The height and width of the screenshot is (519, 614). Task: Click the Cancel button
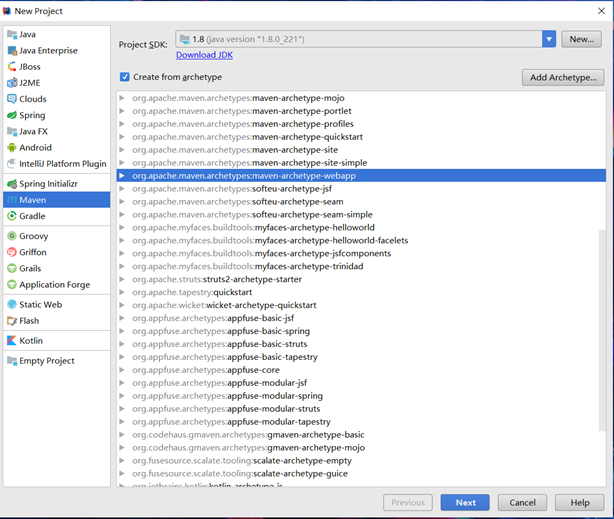(522, 503)
